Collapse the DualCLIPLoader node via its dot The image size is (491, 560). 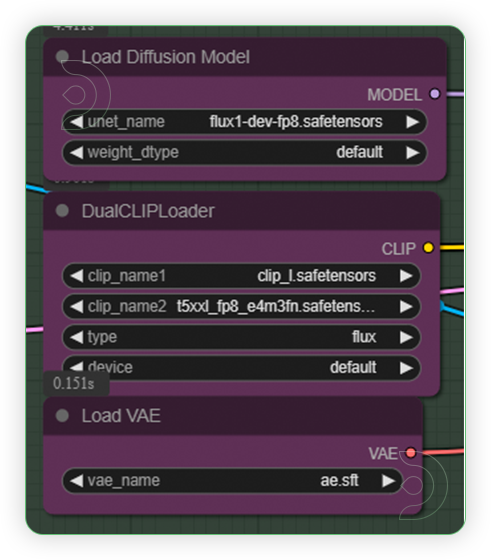coord(62,211)
